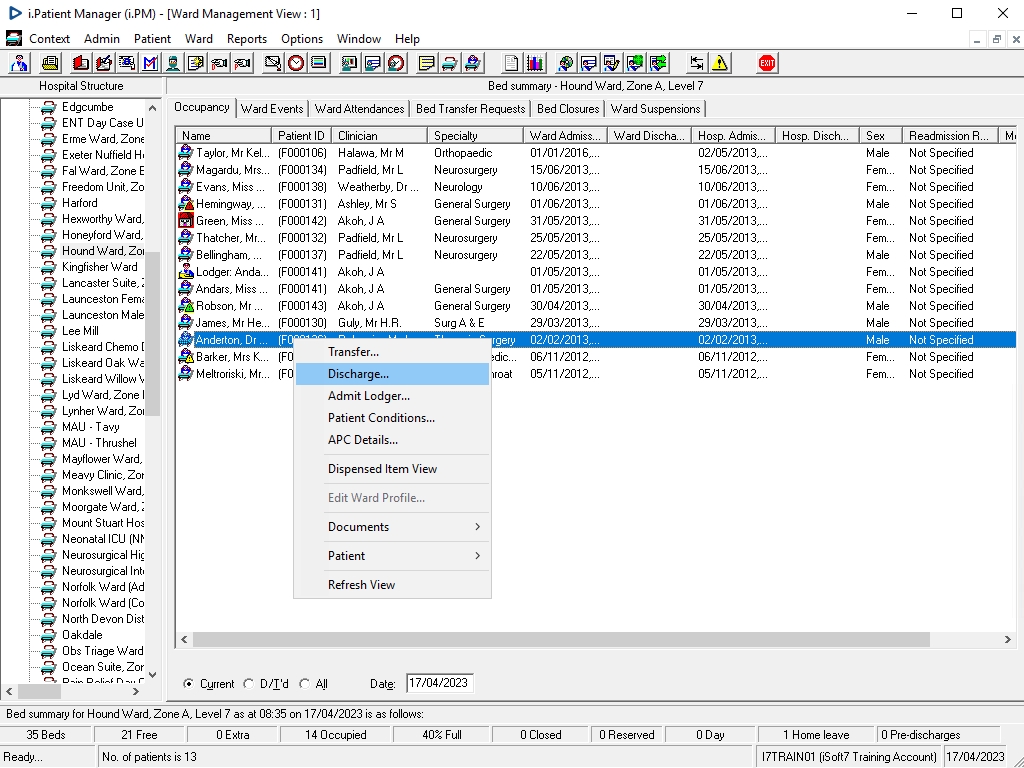Viewport: 1024px width, 768px height.
Task: Choose Refresh View from the context menu
Action: tap(392, 585)
